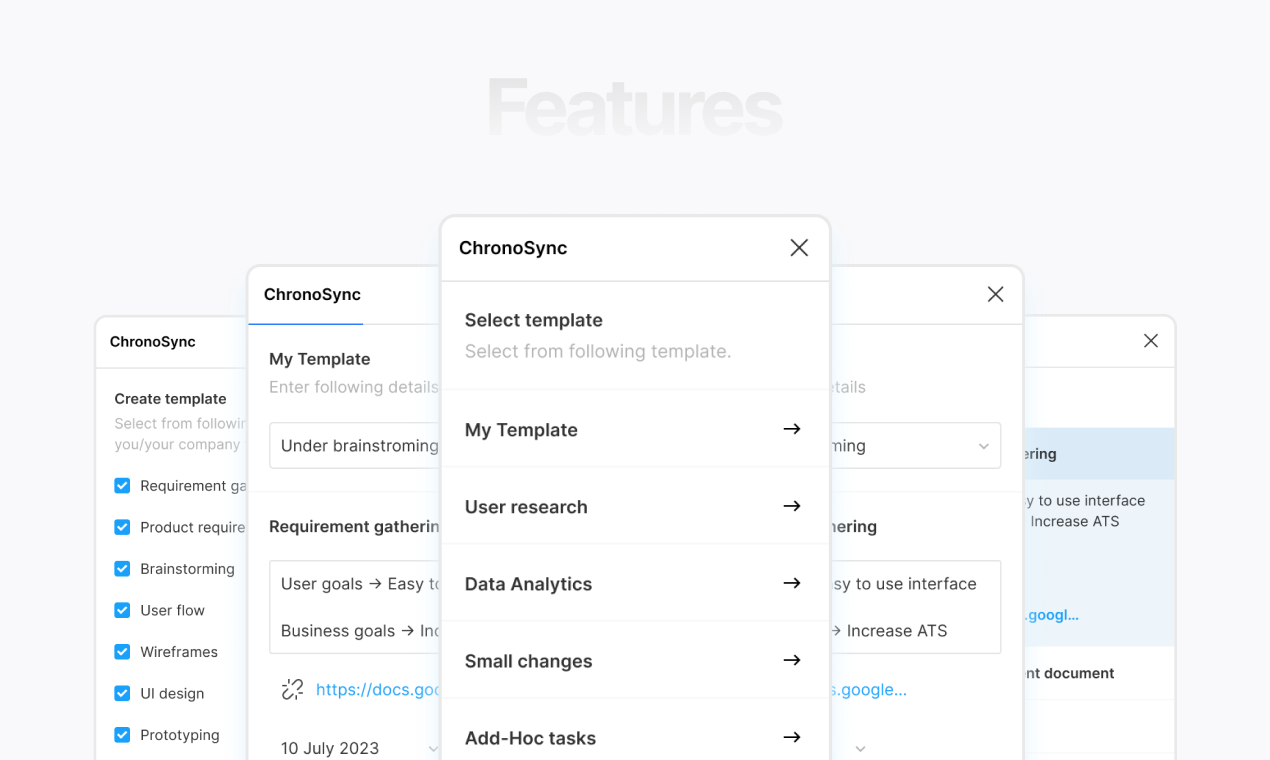This screenshot has width=1270, height=760.
Task: Open the 10 July 2023 date dropdown
Action: [355, 748]
